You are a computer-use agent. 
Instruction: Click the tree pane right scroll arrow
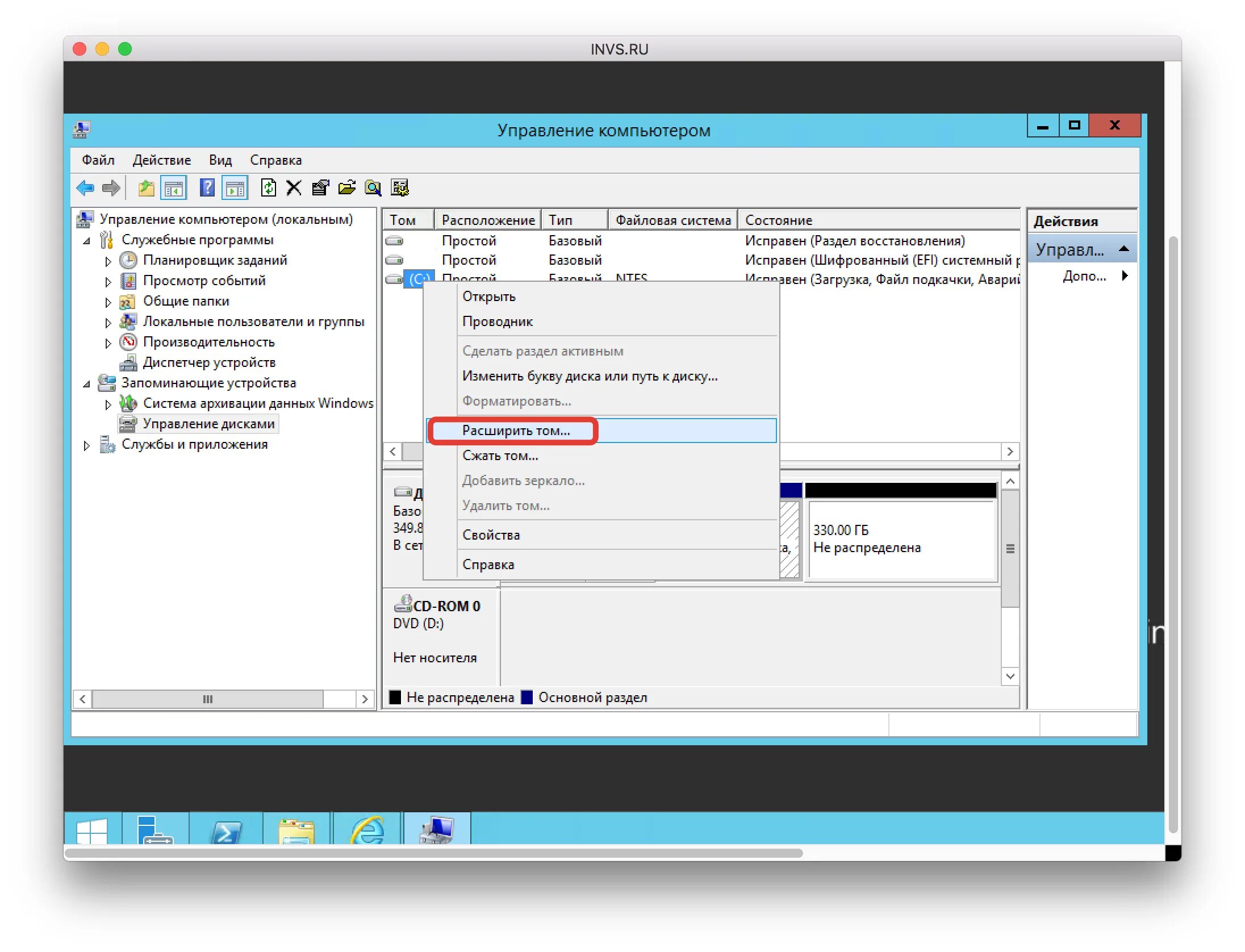(365, 699)
